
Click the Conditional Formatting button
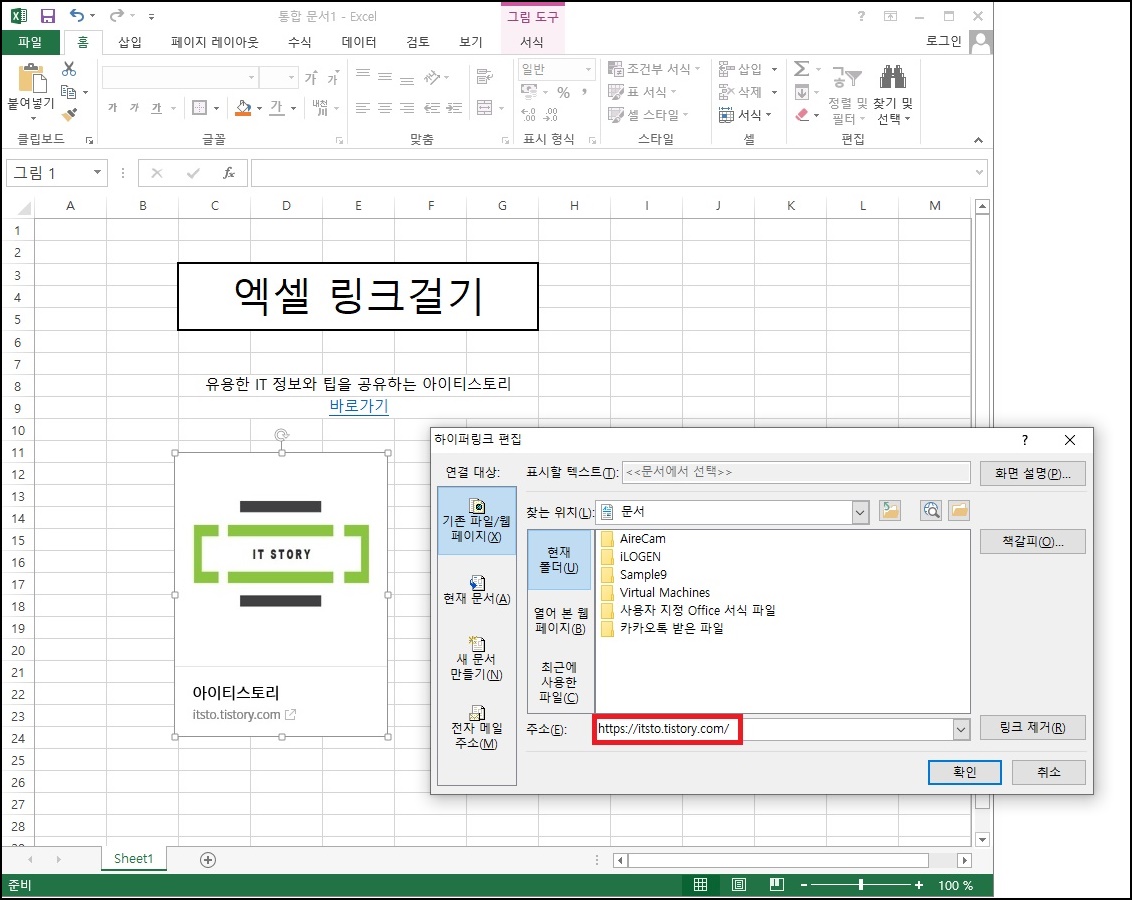tap(655, 69)
